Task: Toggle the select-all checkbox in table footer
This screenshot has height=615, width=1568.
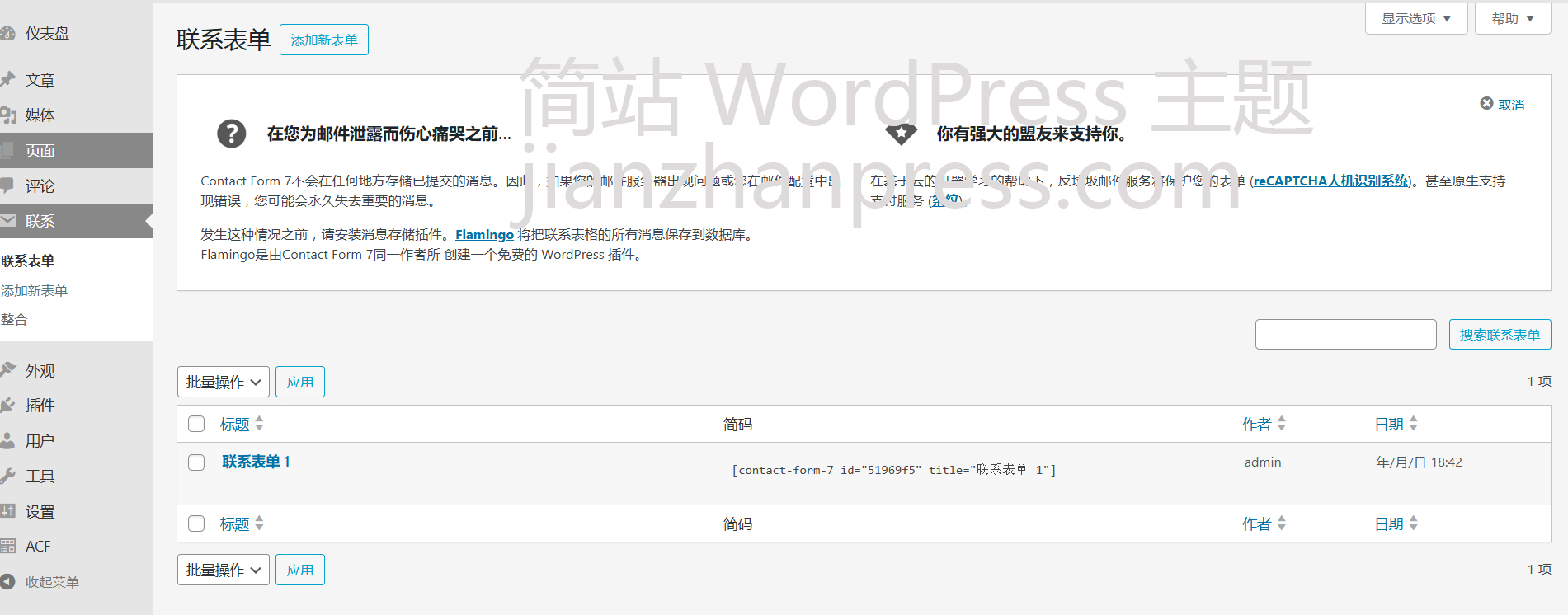Action: pos(196,523)
